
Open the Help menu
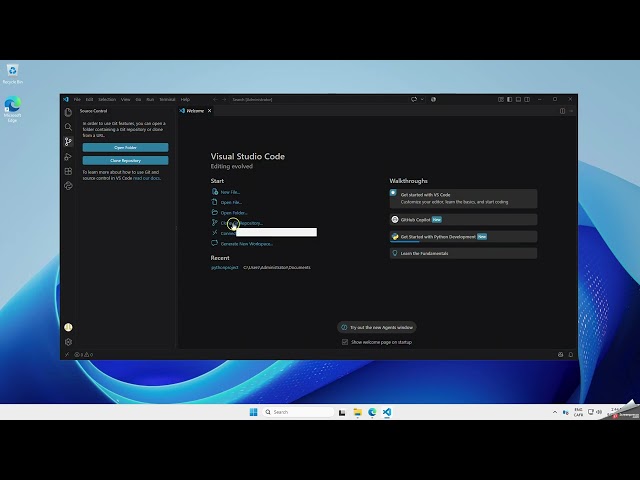[185, 99]
